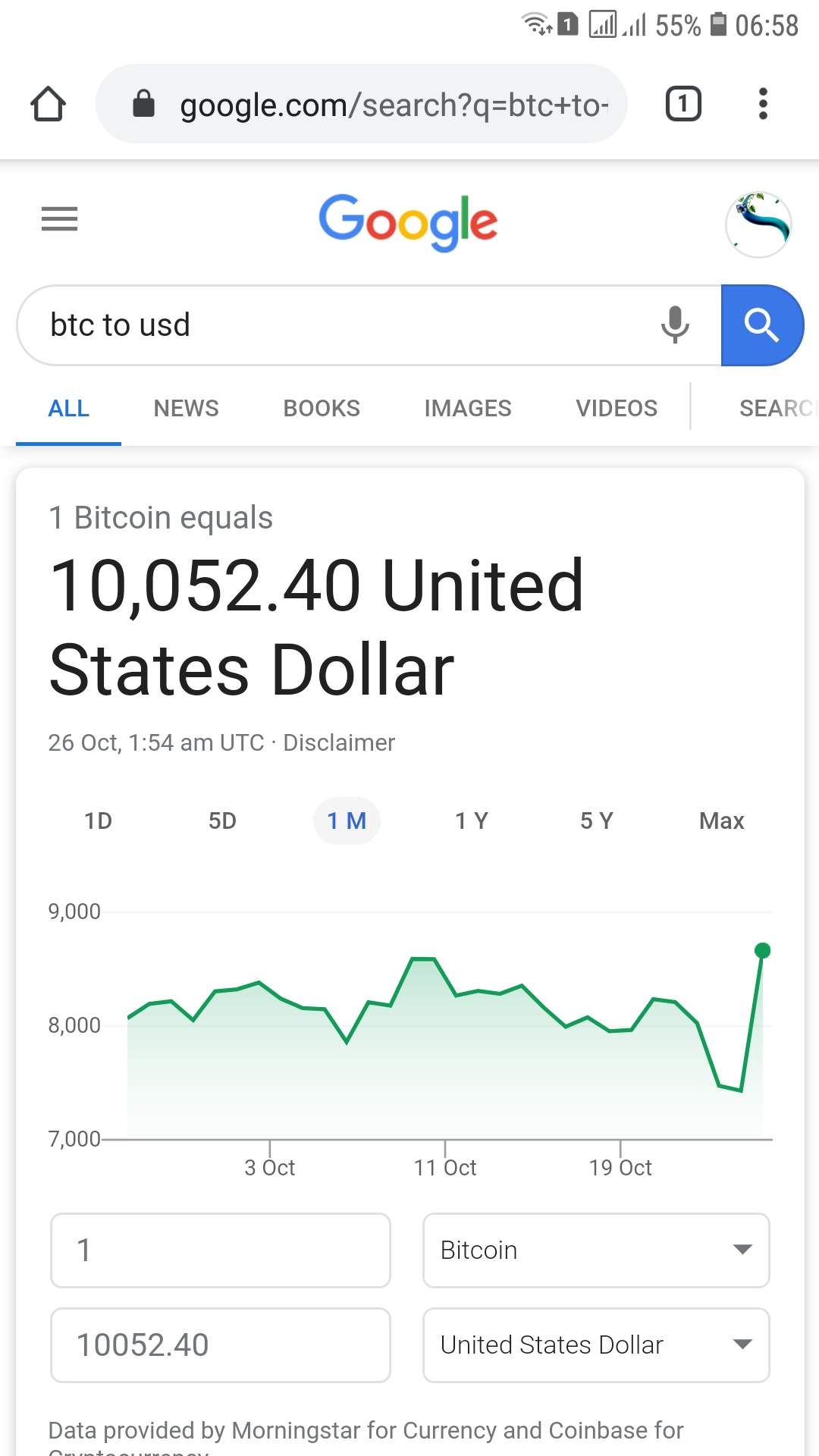Tap the microphone voice search icon
Screen dimensions: 819x1456
674,325
